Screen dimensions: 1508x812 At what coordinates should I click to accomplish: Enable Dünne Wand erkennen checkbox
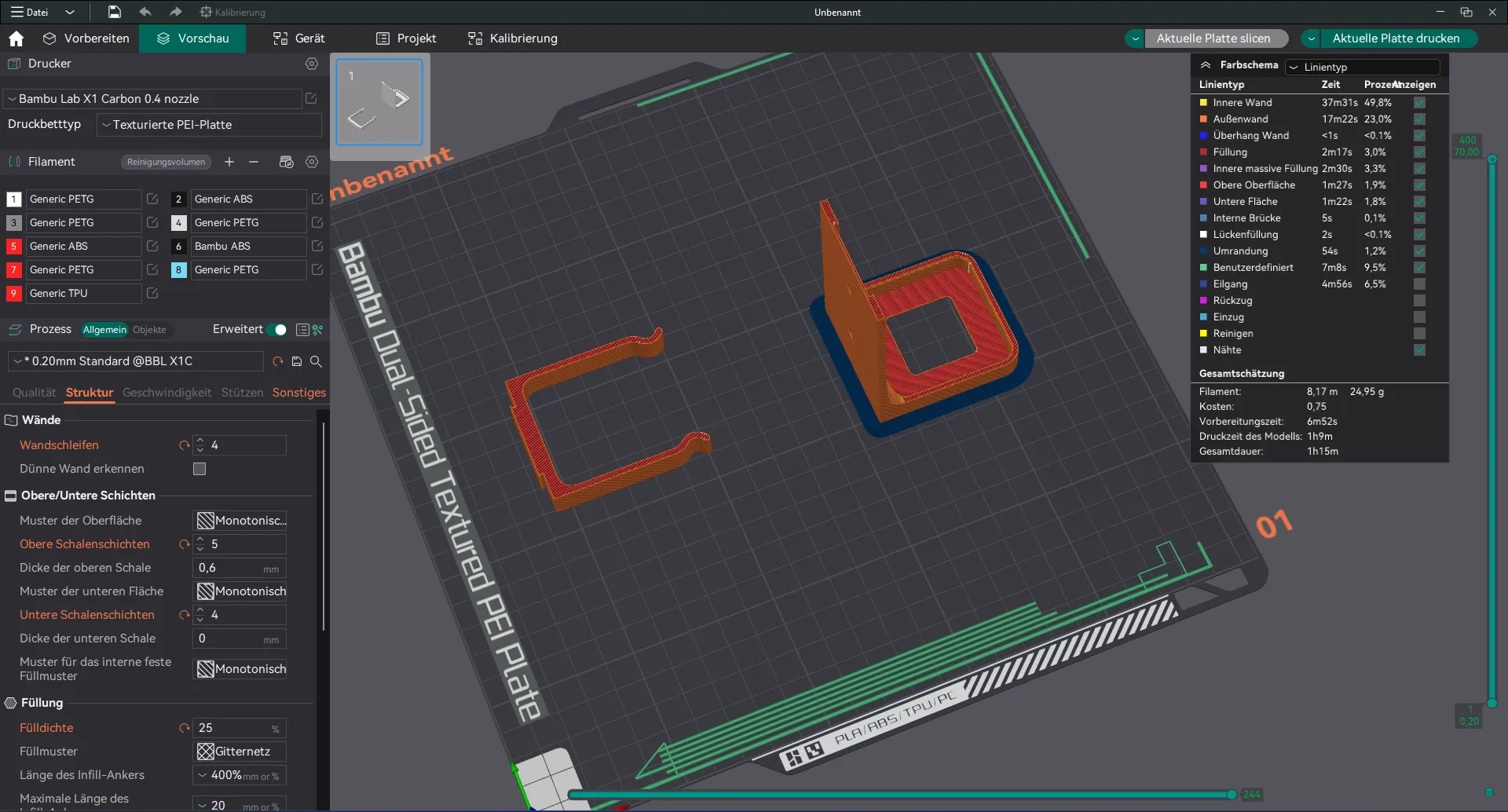[x=199, y=469]
